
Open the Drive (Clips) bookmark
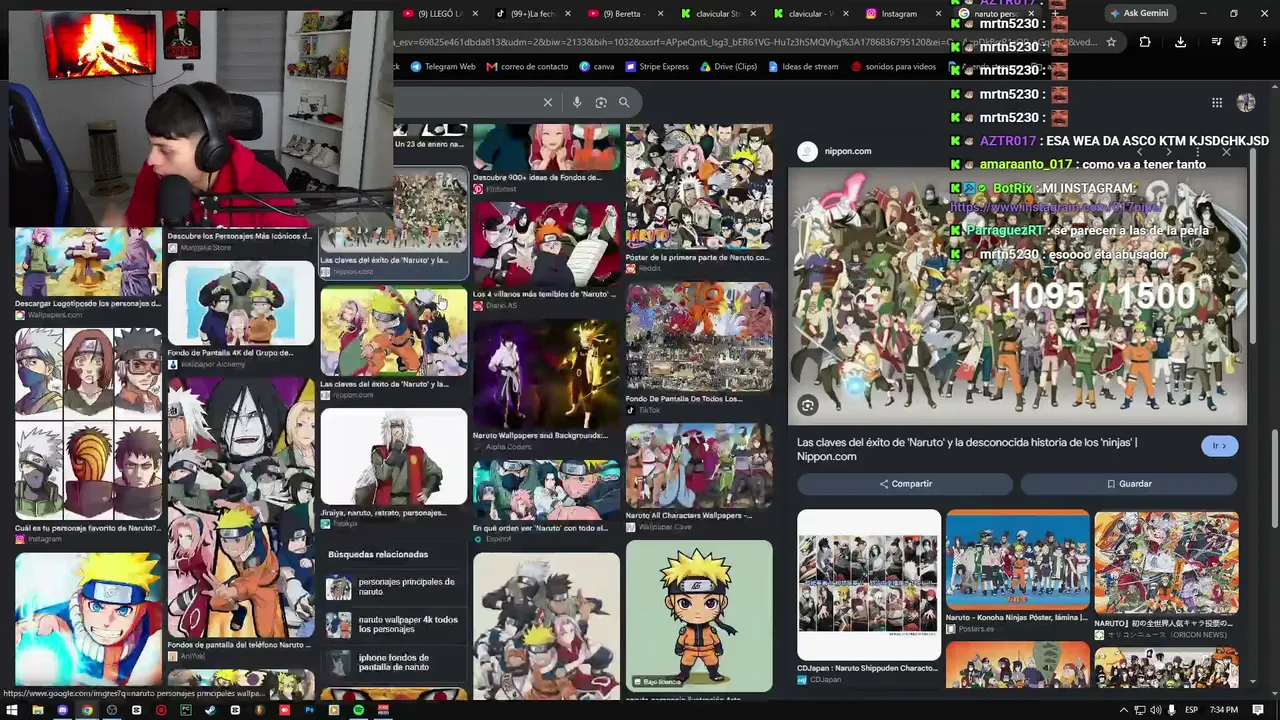pos(728,67)
